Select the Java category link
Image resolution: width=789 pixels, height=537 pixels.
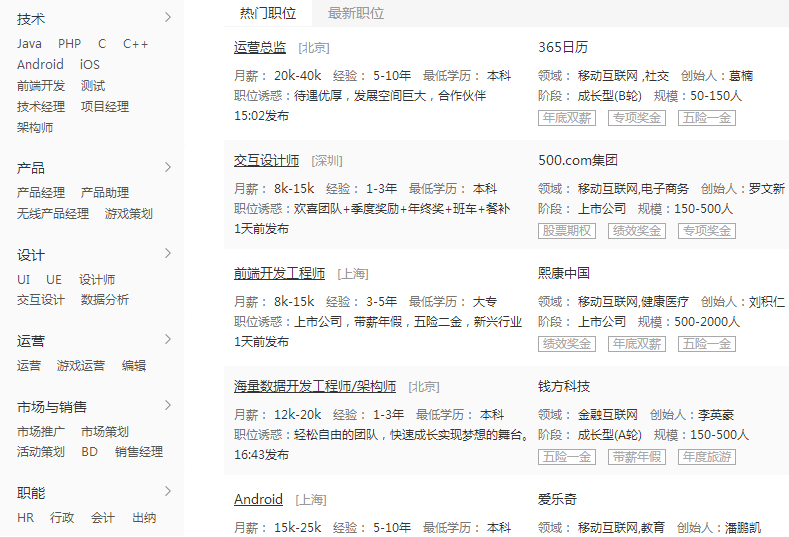click(x=29, y=44)
